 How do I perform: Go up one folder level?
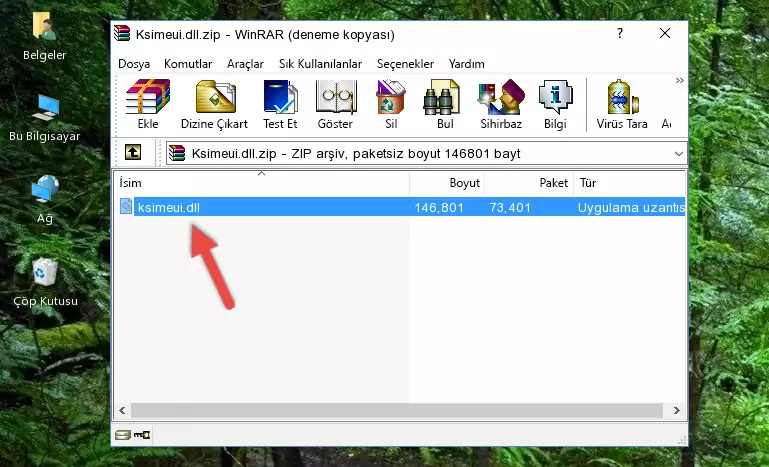[133, 153]
